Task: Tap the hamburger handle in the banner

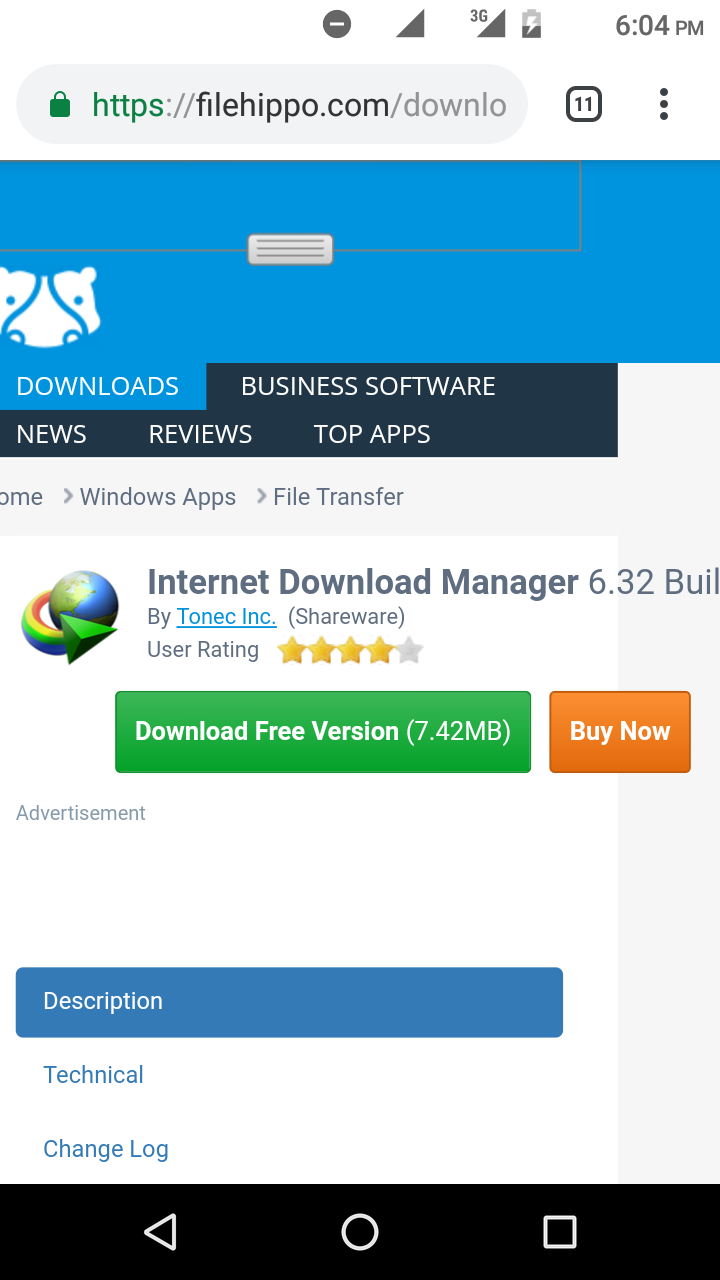Action: point(290,249)
